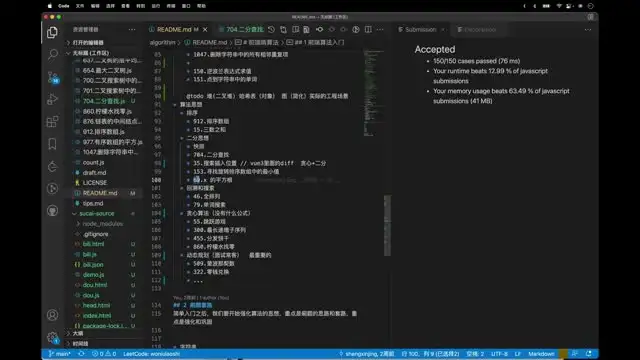Click line number 100 in the gutter

click(x=156, y=180)
